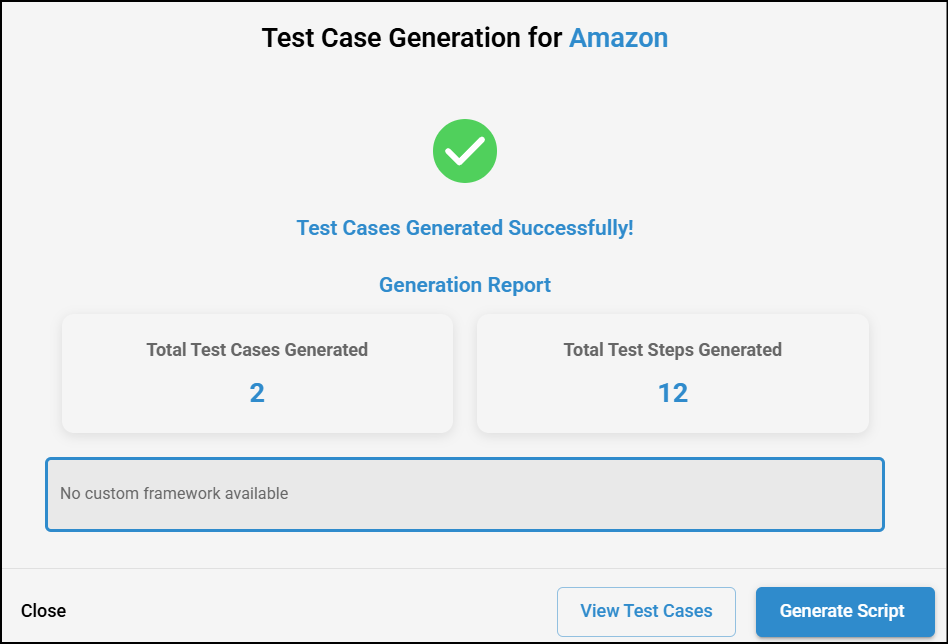Click the Generation Report heading
The height and width of the screenshot is (644, 948).
(465, 285)
